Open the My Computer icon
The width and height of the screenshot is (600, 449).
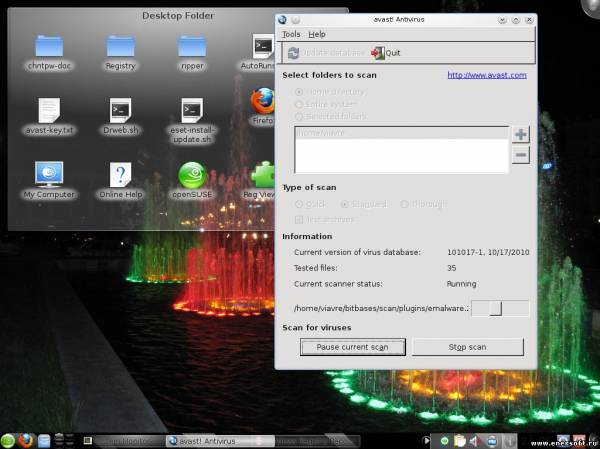pos(49,174)
